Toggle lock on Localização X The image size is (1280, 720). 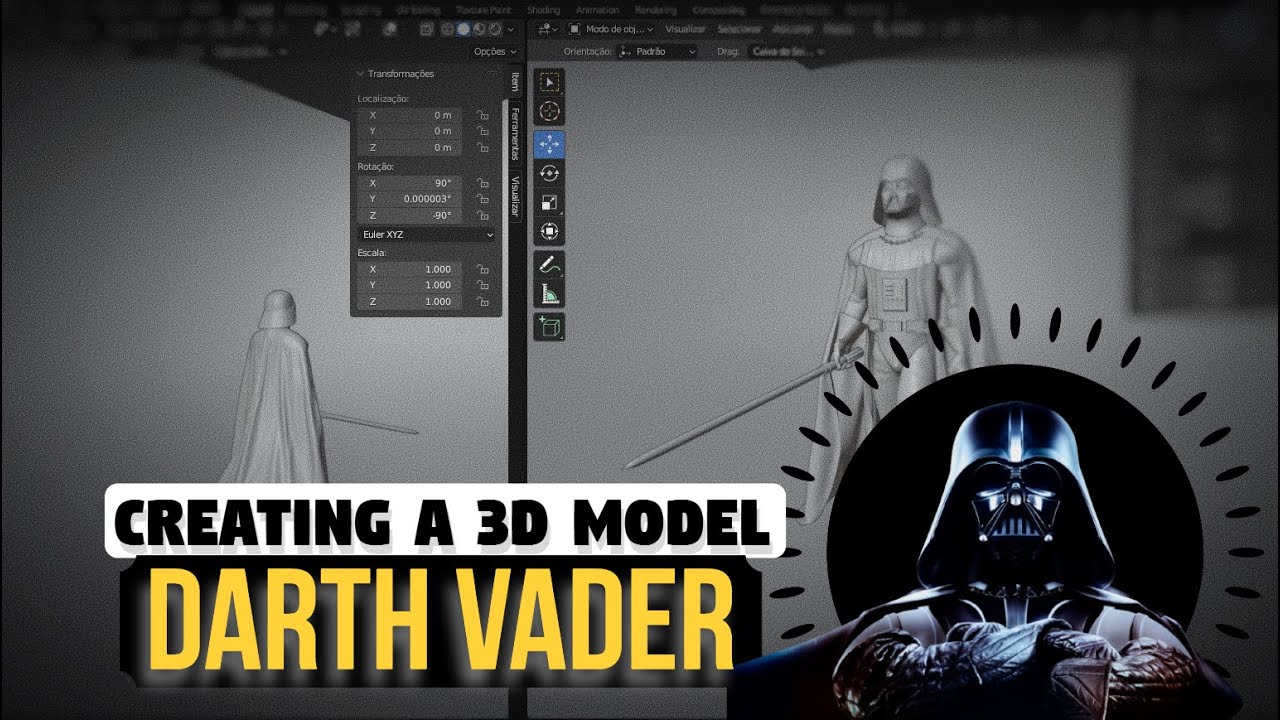click(482, 115)
